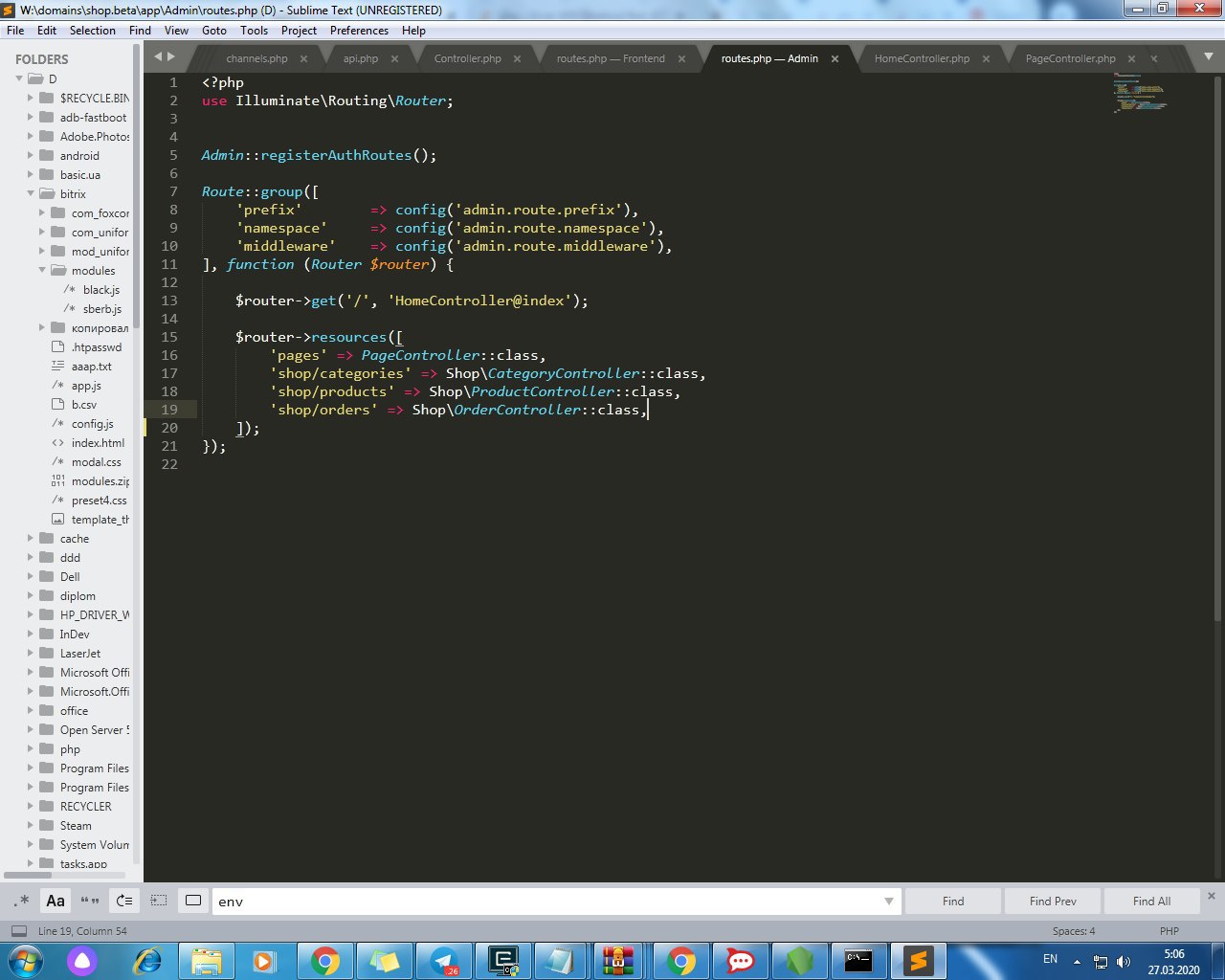
Task: Open the Tools menu
Action: point(255,31)
